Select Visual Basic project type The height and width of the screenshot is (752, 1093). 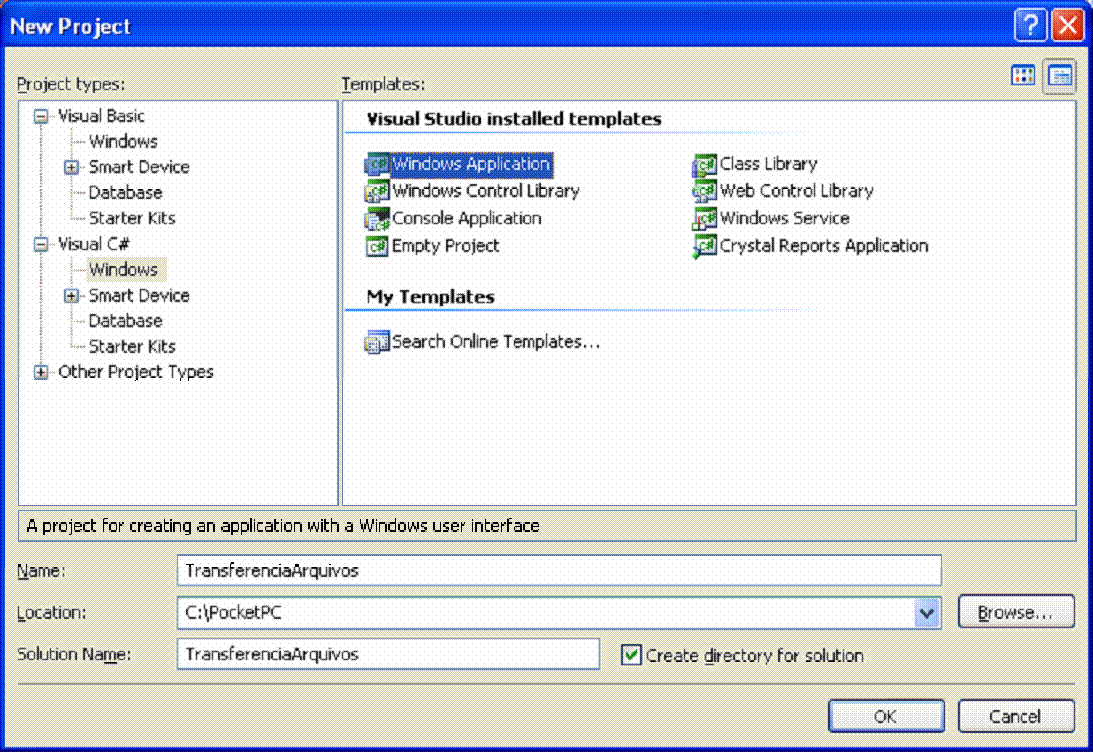point(102,116)
